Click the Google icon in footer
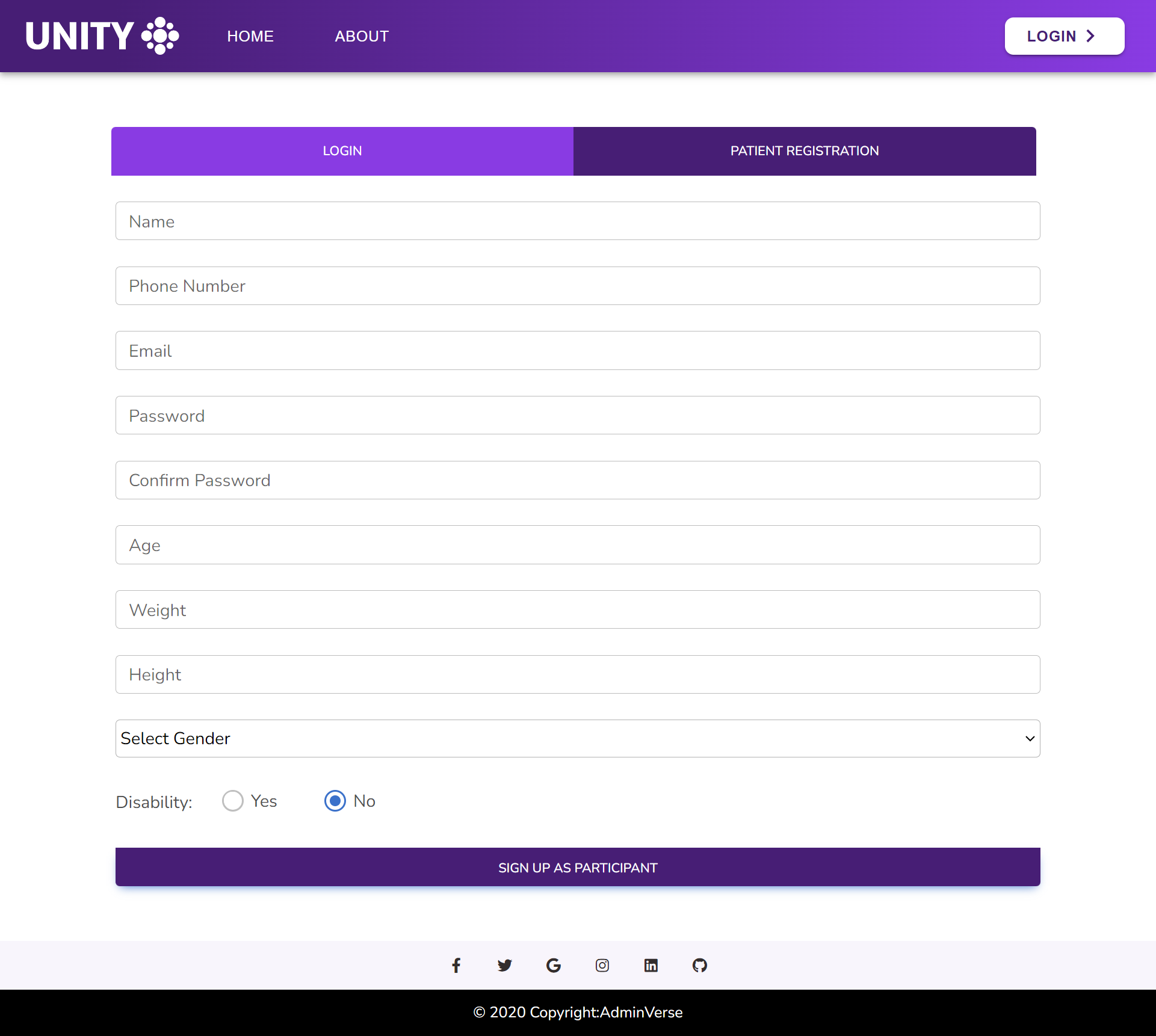Screen dimensions: 1156x1036 click(x=553, y=965)
